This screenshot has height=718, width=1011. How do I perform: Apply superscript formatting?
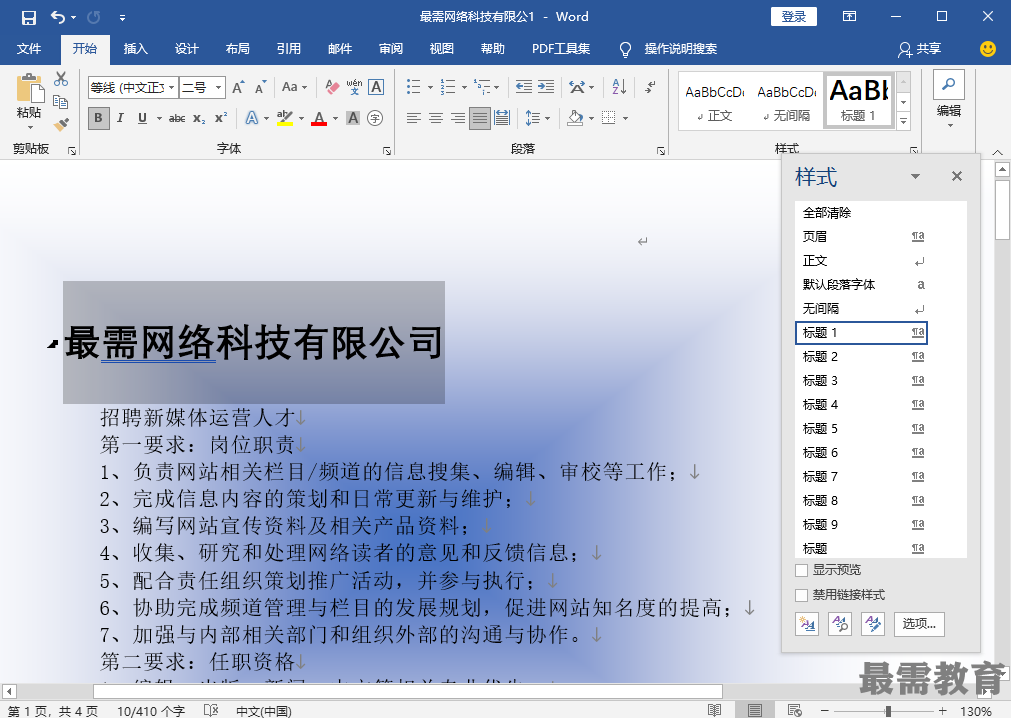(x=221, y=118)
